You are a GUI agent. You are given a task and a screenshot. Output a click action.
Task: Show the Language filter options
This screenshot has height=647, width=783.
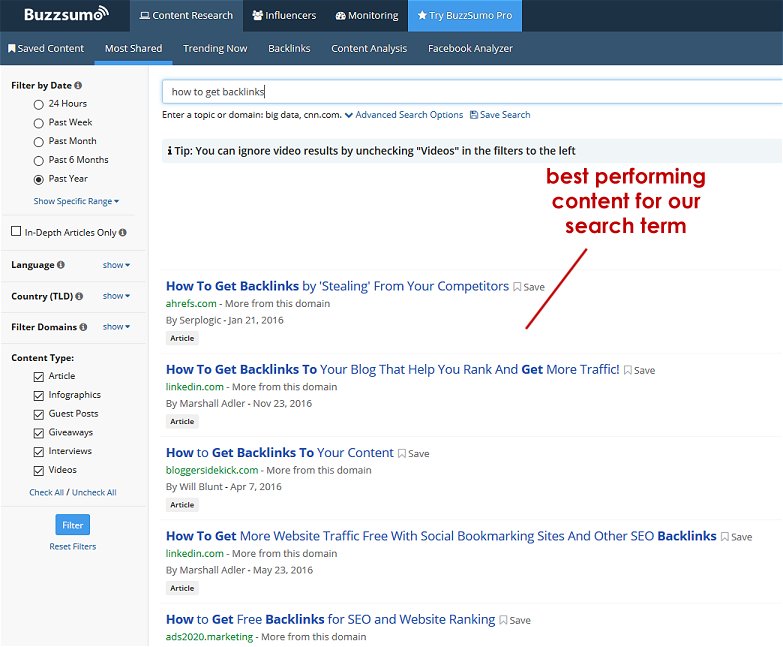tap(116, 265)
